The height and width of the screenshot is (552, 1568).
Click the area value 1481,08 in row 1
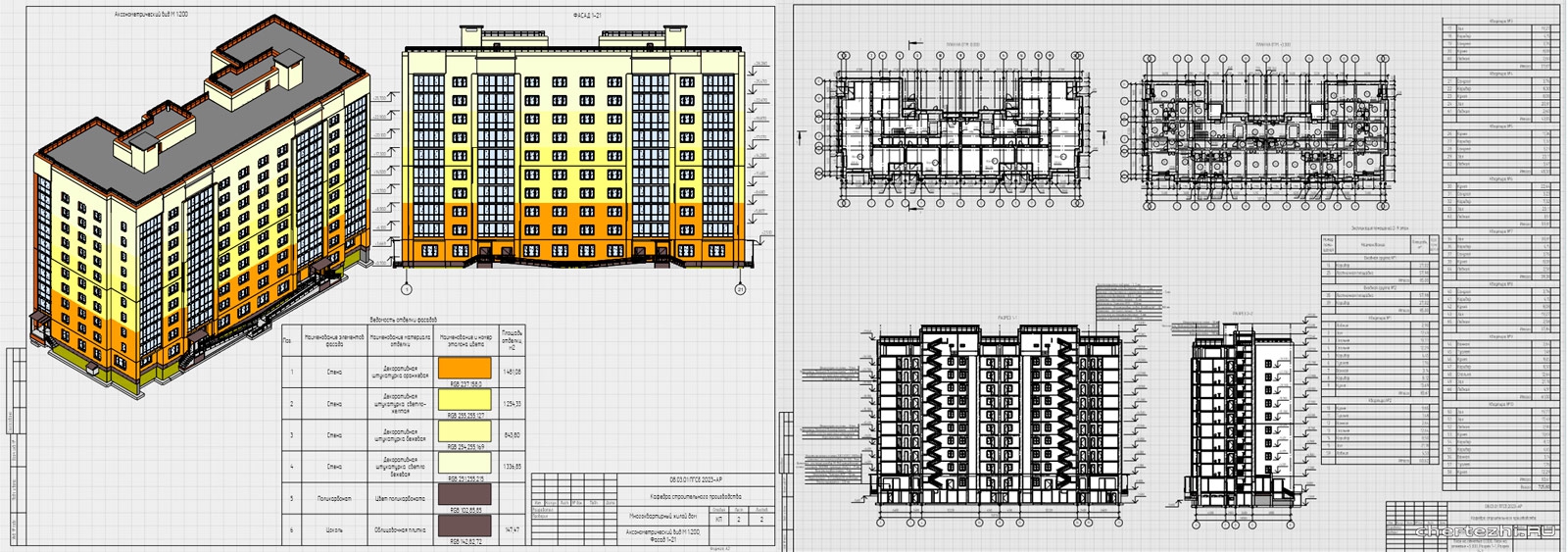point(512,373)
